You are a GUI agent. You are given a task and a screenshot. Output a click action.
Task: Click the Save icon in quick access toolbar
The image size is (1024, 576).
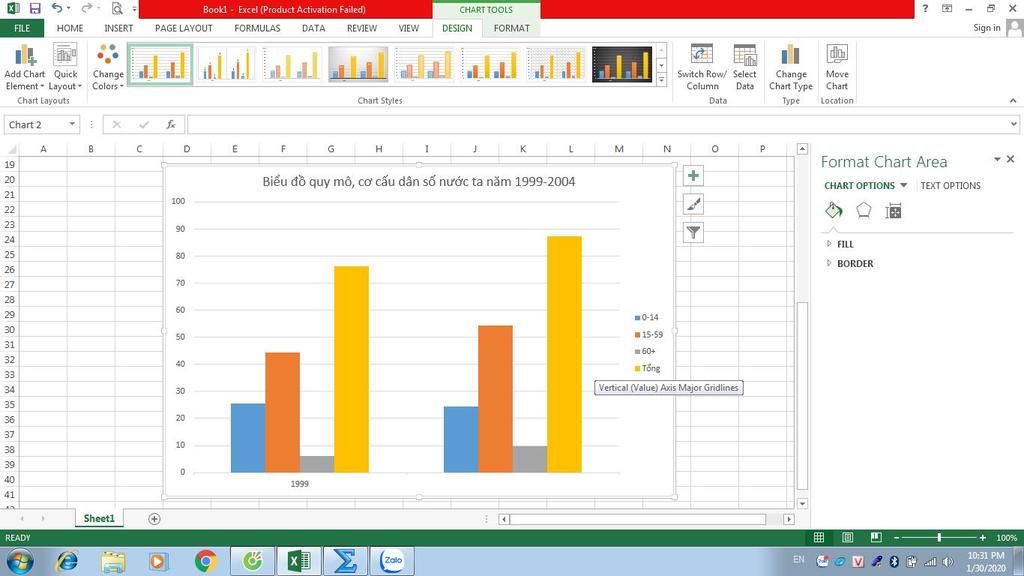[x=35, y=8]
